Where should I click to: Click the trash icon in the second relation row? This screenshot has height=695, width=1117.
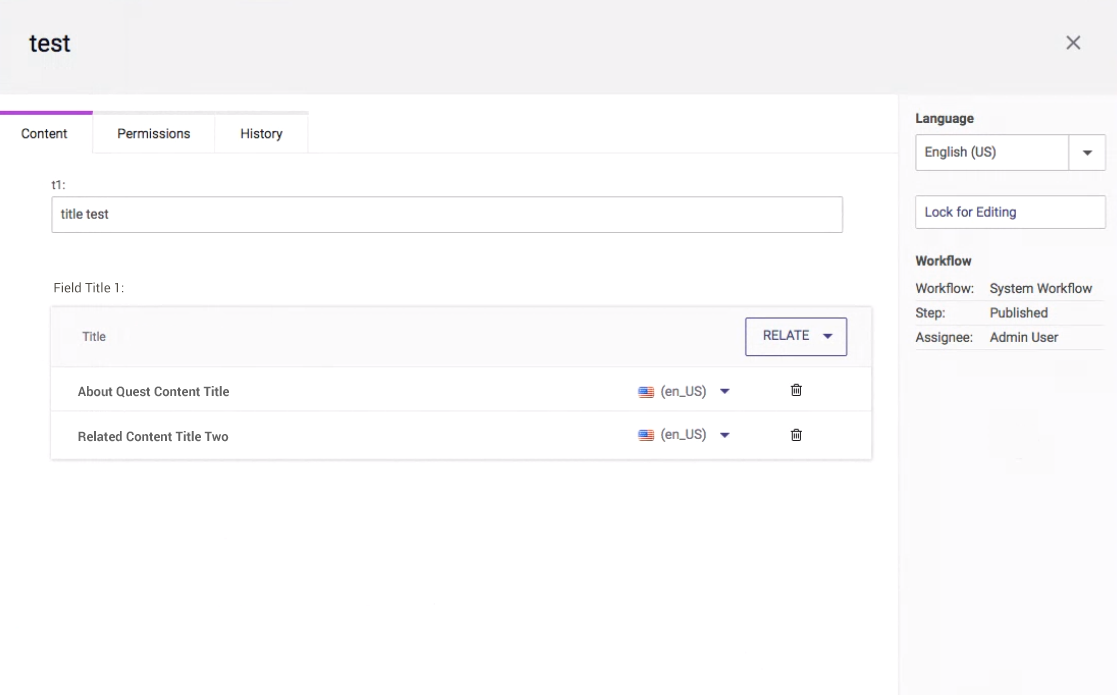pos(795,434)
